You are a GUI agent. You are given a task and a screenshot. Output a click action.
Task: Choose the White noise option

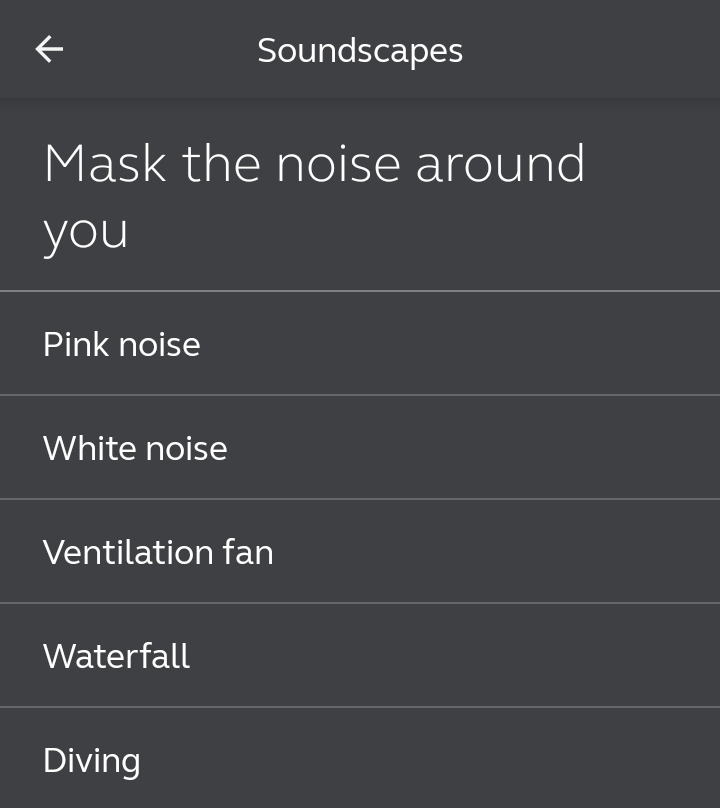point(360,447)
